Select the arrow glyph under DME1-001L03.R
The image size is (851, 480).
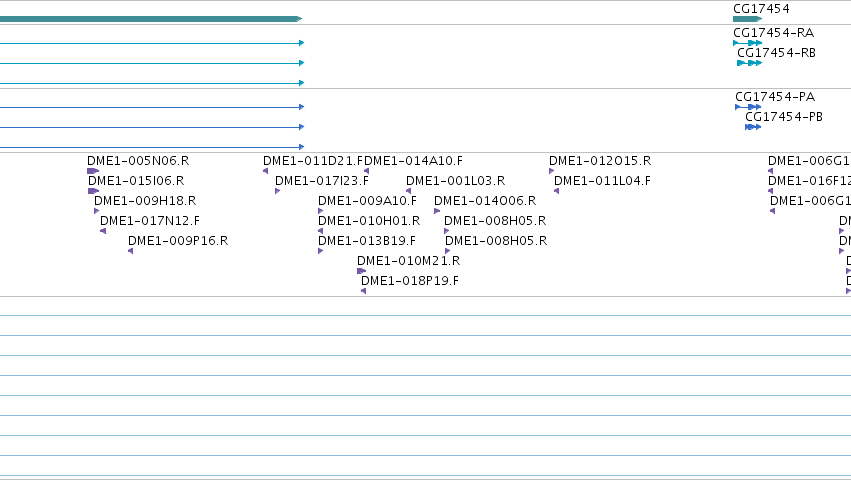point(408,191)
